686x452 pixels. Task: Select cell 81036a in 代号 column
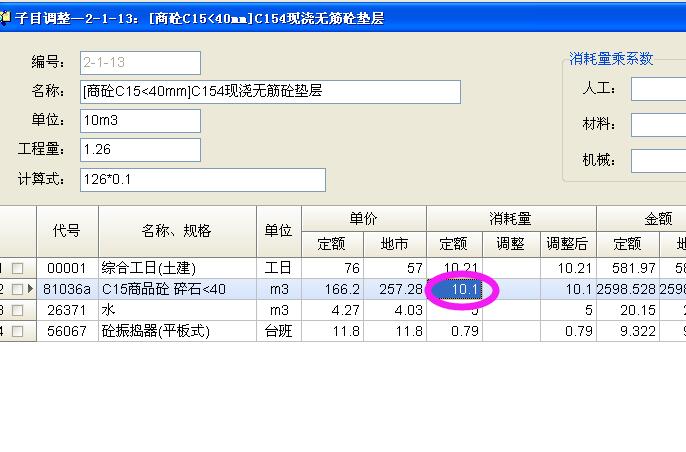(67, 289)
